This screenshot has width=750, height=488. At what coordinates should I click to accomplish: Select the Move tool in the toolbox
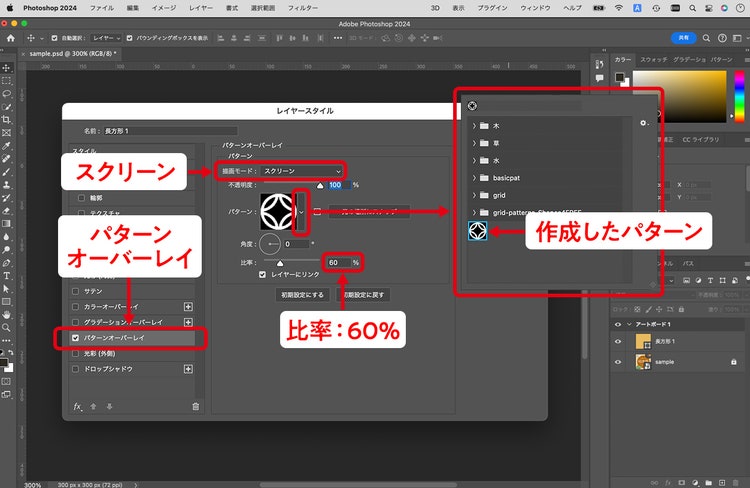click(6, 68)
